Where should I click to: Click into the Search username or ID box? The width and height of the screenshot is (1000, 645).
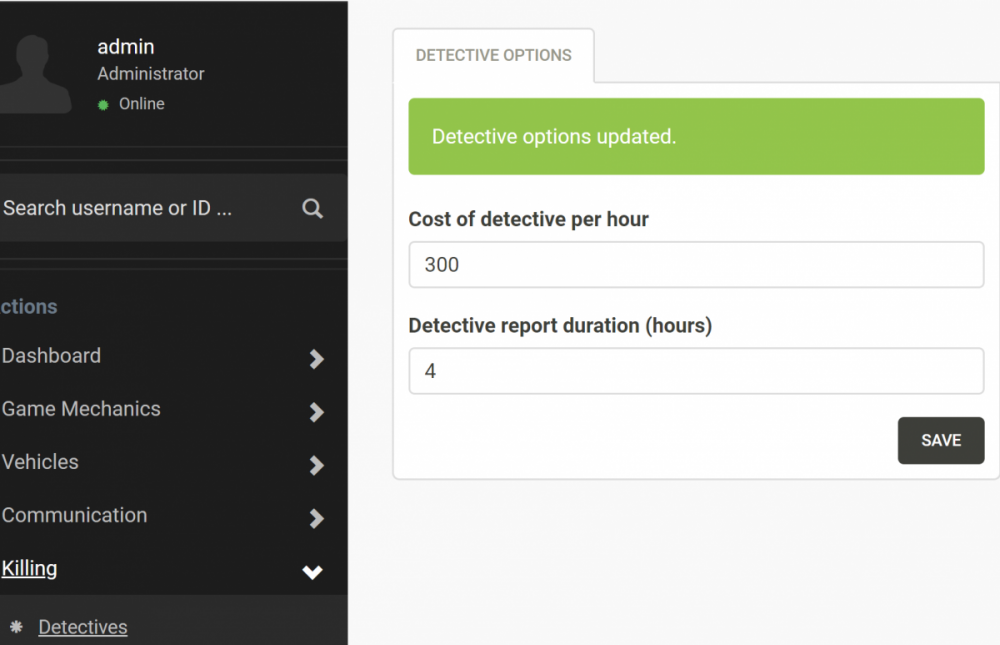pyautogui.click(x=140, y=208)
